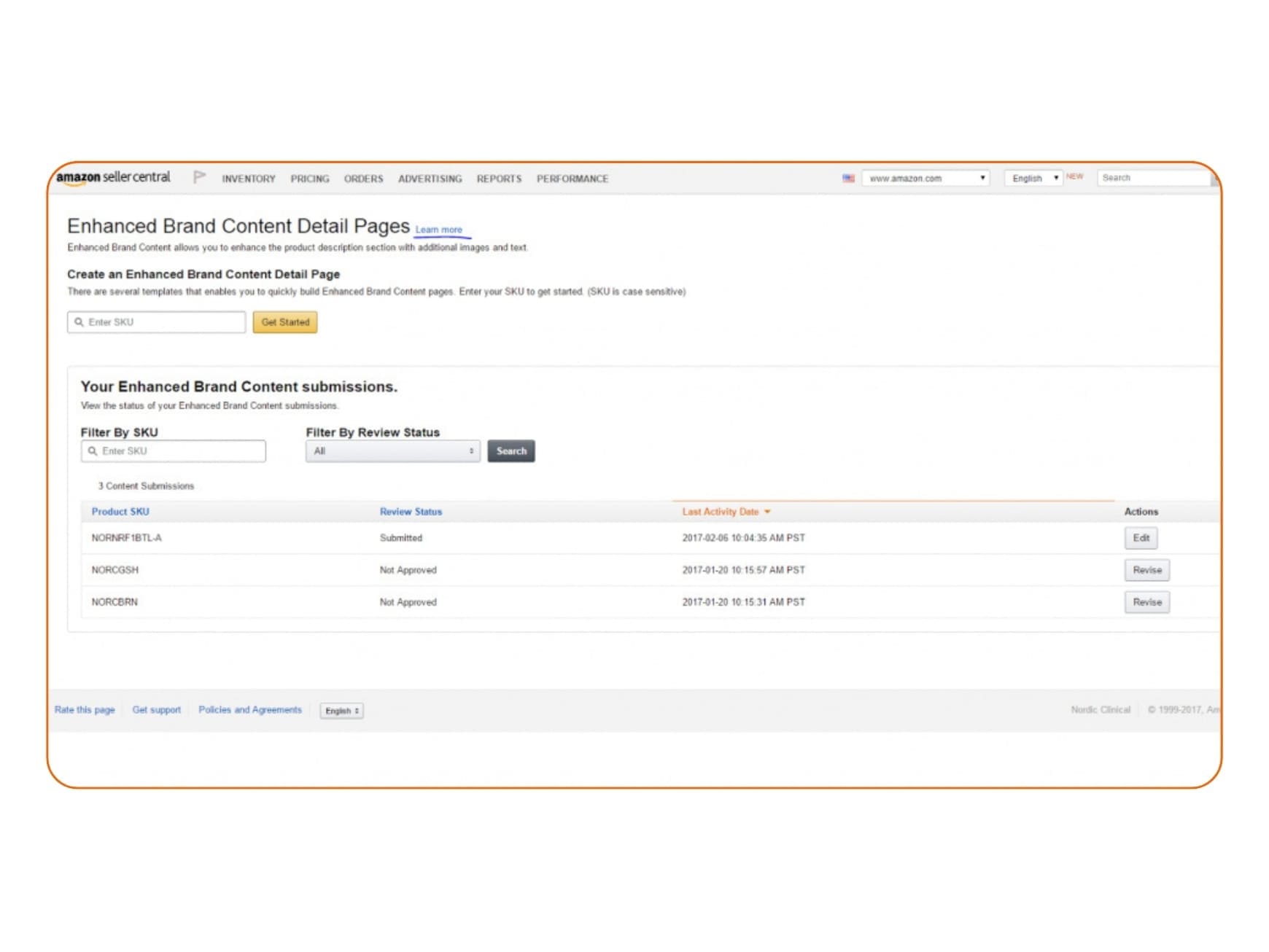Select the NORCGSH SKU text
The height and width of the screenshot is (952, 1269).
pos(115,570)
